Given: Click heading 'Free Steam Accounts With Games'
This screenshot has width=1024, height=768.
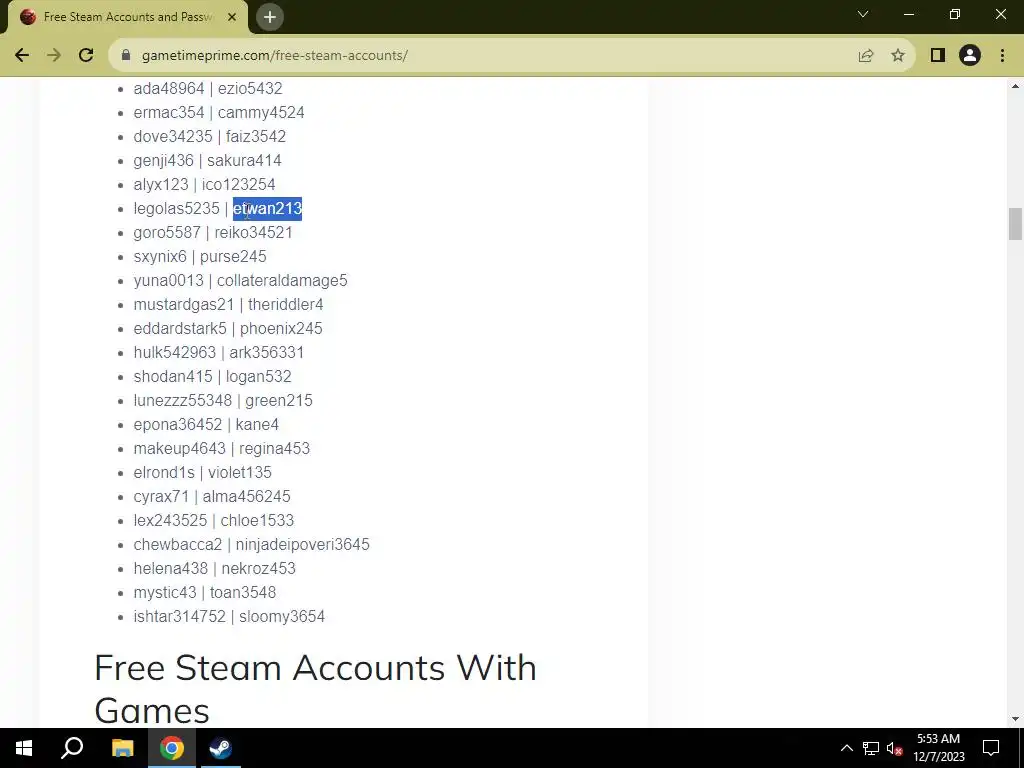Looking at the screenshot, I should pos(315,688).
